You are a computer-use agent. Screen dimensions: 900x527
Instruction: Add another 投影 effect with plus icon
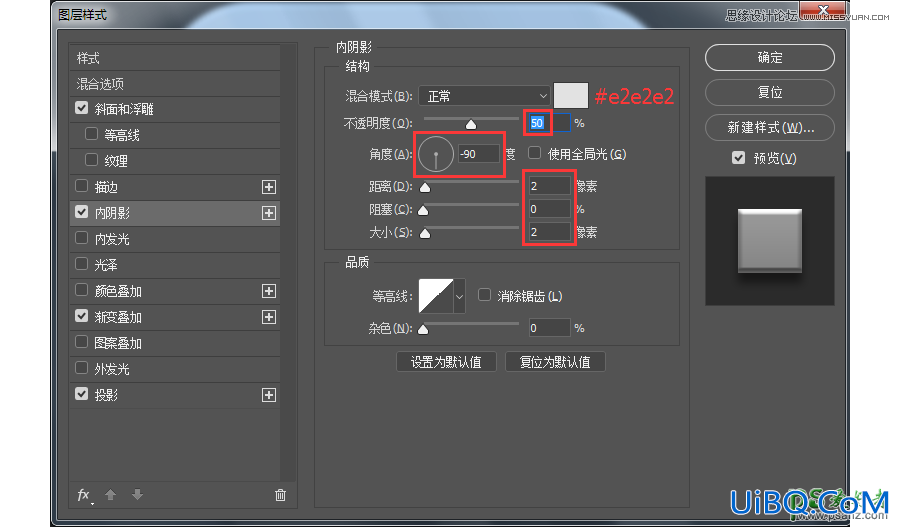coord(269,395)
